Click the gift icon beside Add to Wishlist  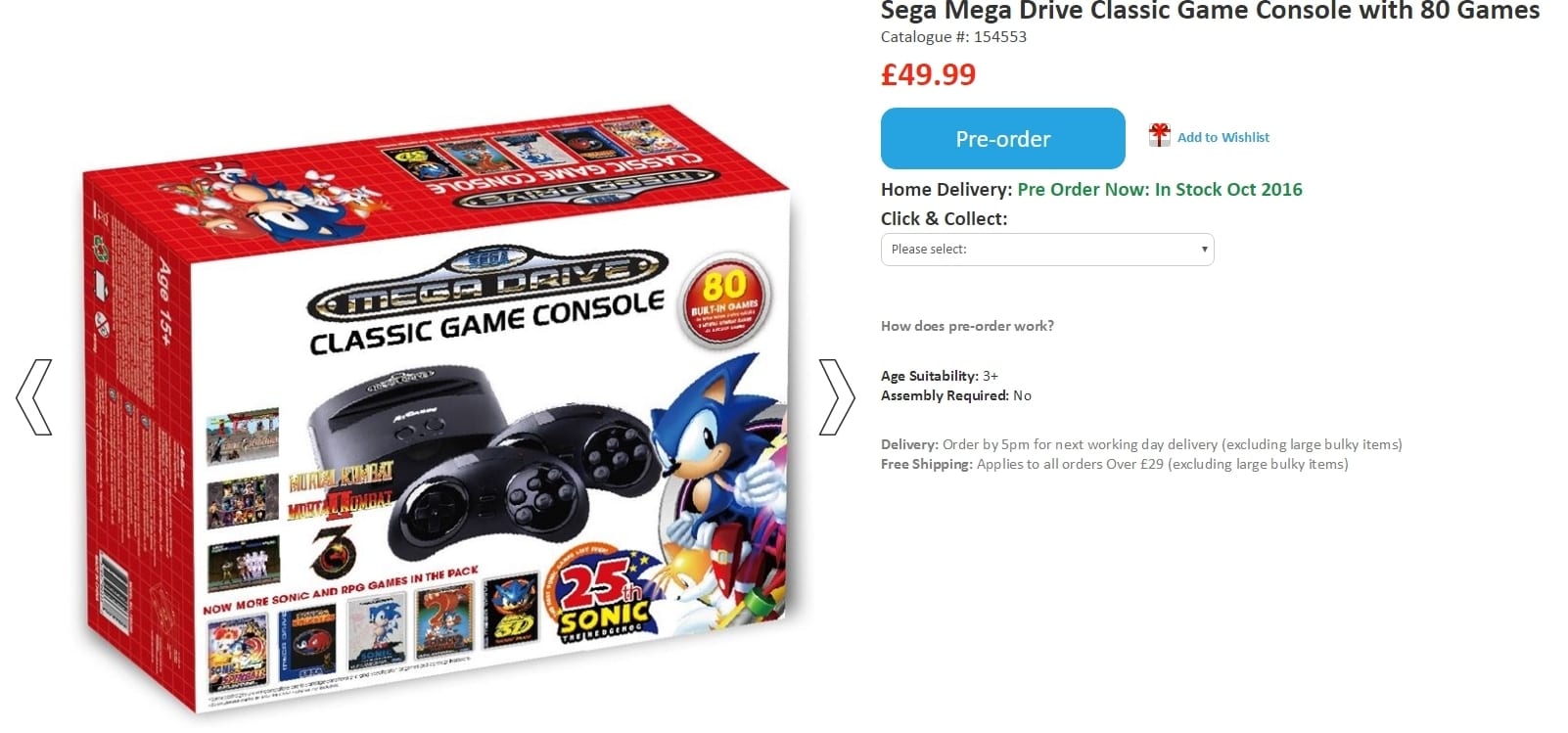point(1159,136)
